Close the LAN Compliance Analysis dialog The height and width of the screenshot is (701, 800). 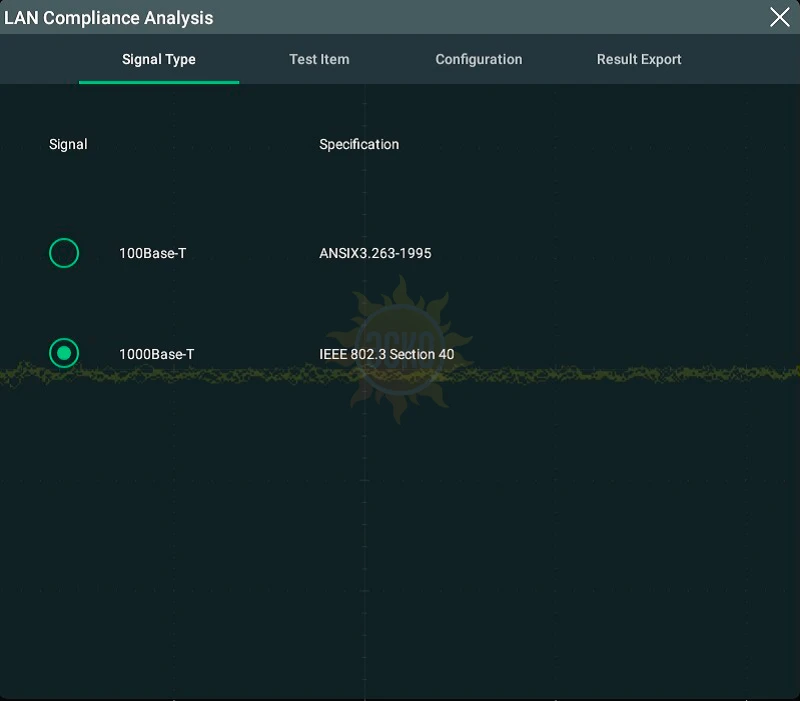coord(779,17)
